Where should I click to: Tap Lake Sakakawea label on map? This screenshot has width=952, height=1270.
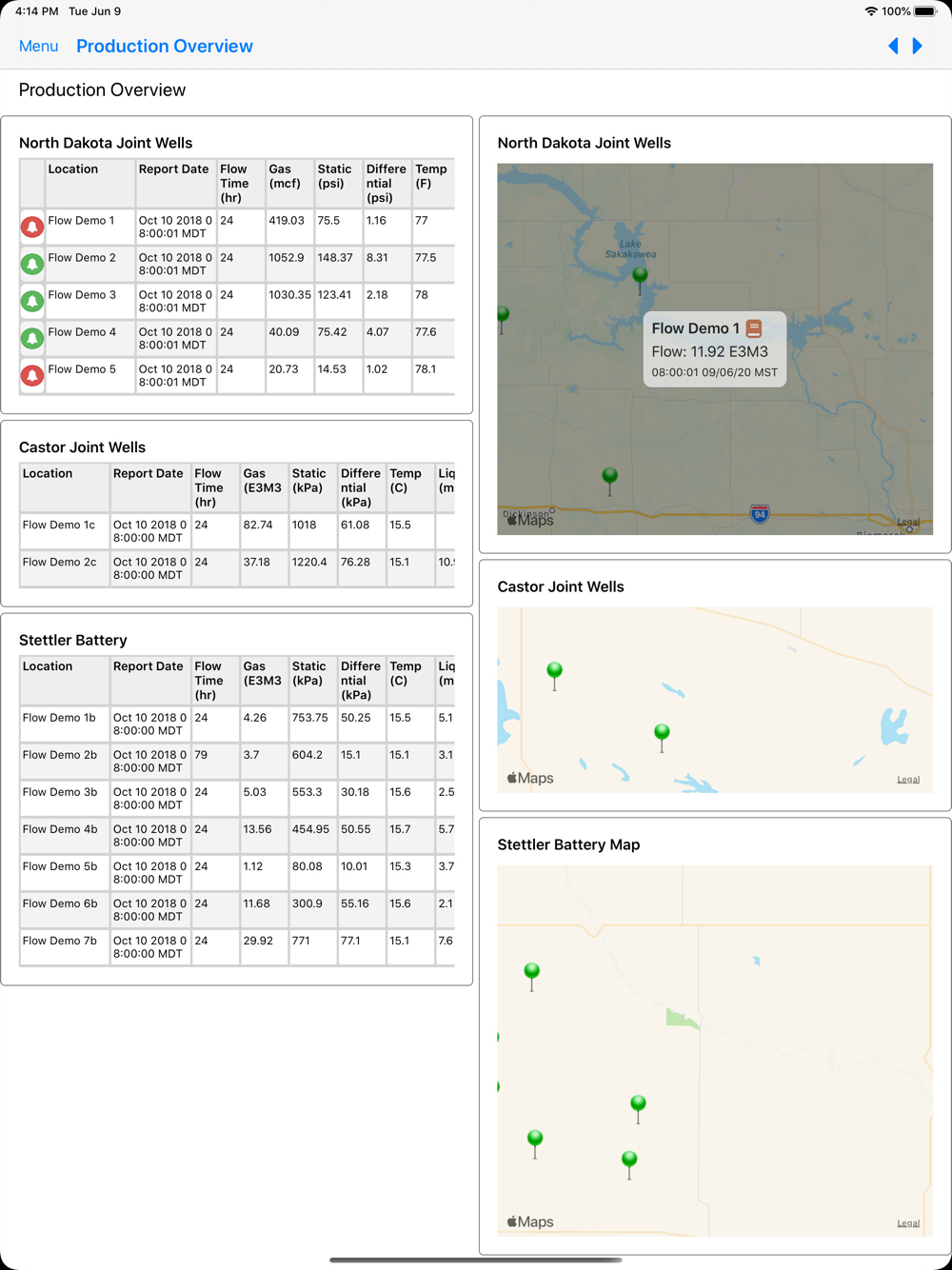(x=630, y=249)
